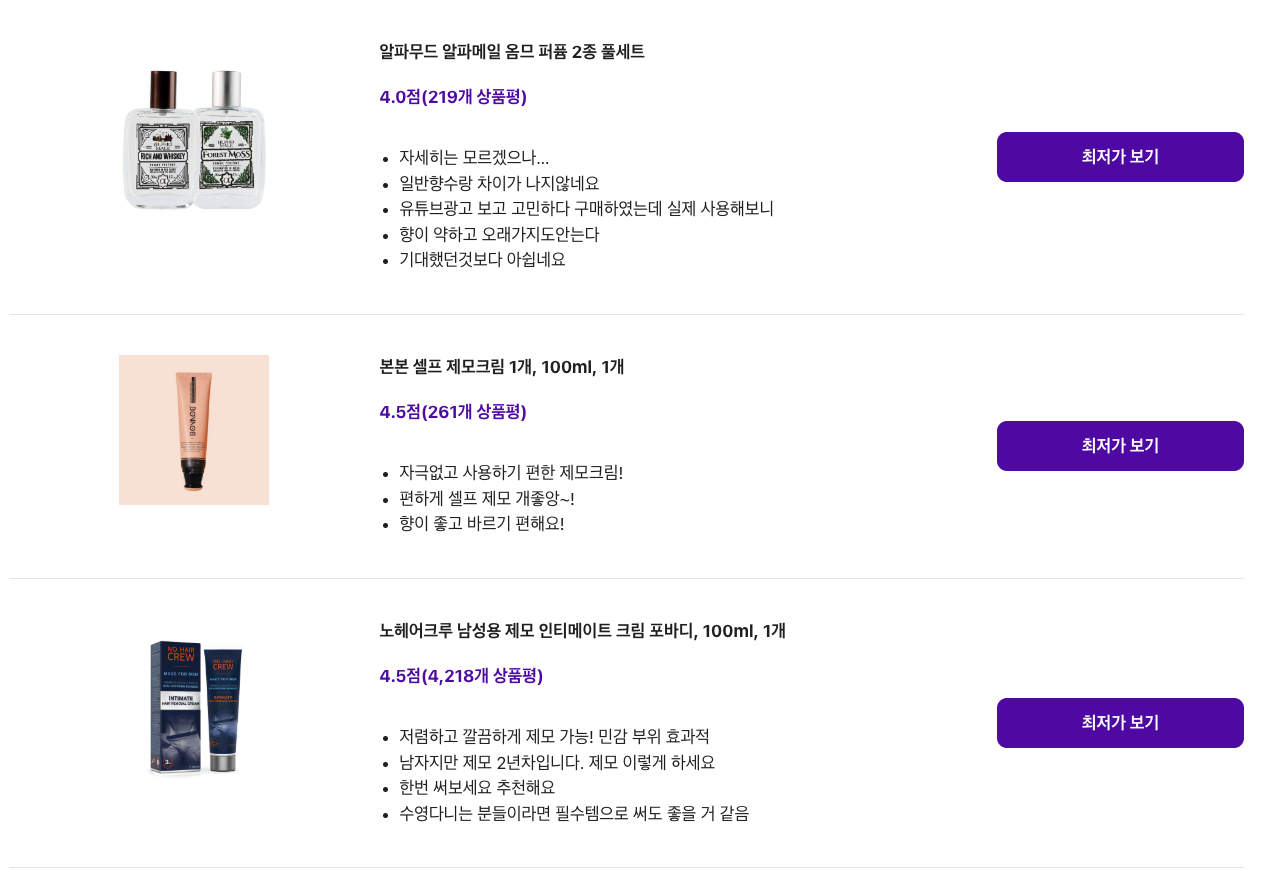
Task: Click the 알파무드 perfume set thumbnail
Action: click(193, 140)
